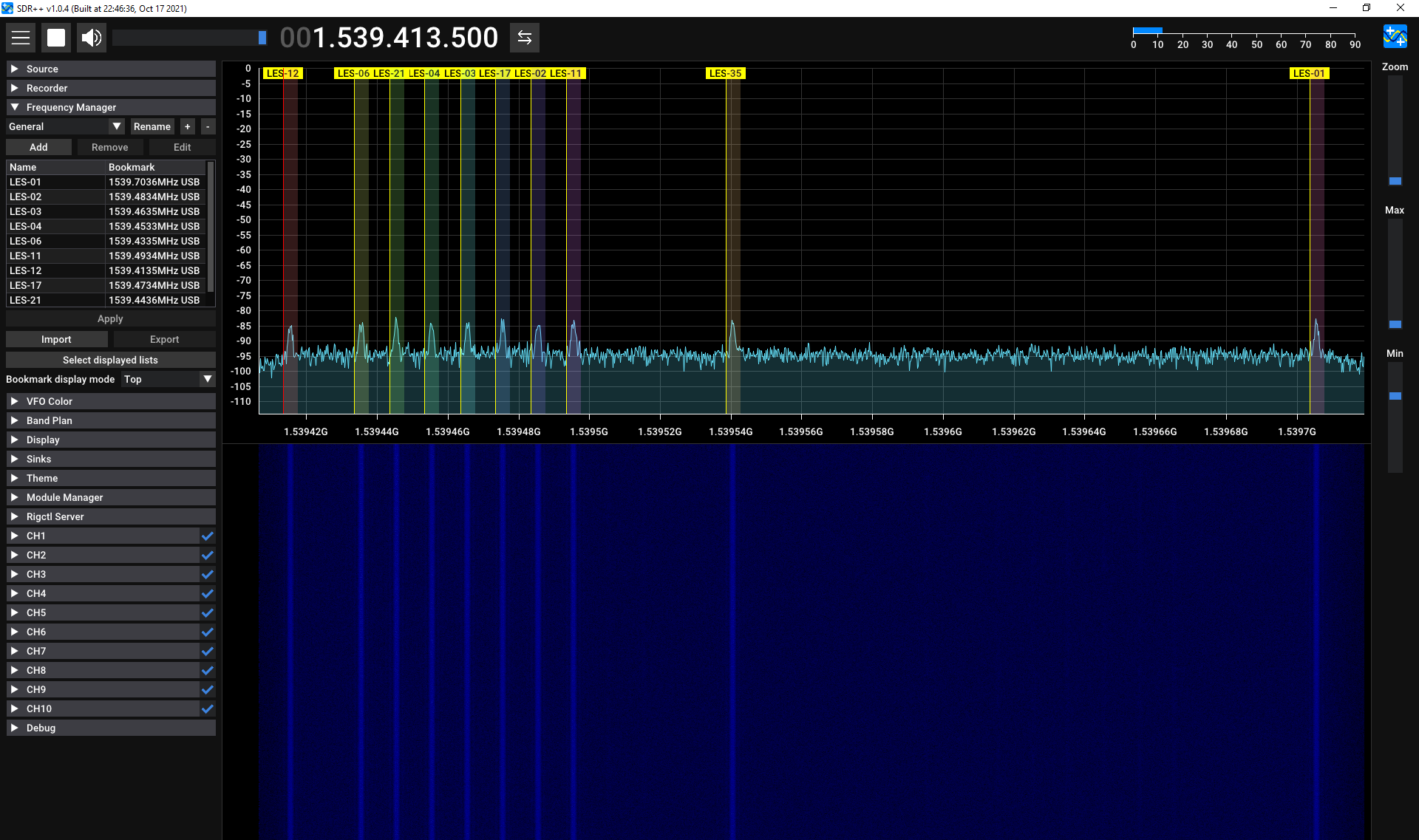The width and height of the screenshot is (1419, 840).
Task: Click the Export button
Action: pyautogui.click(x=164, y=338)
